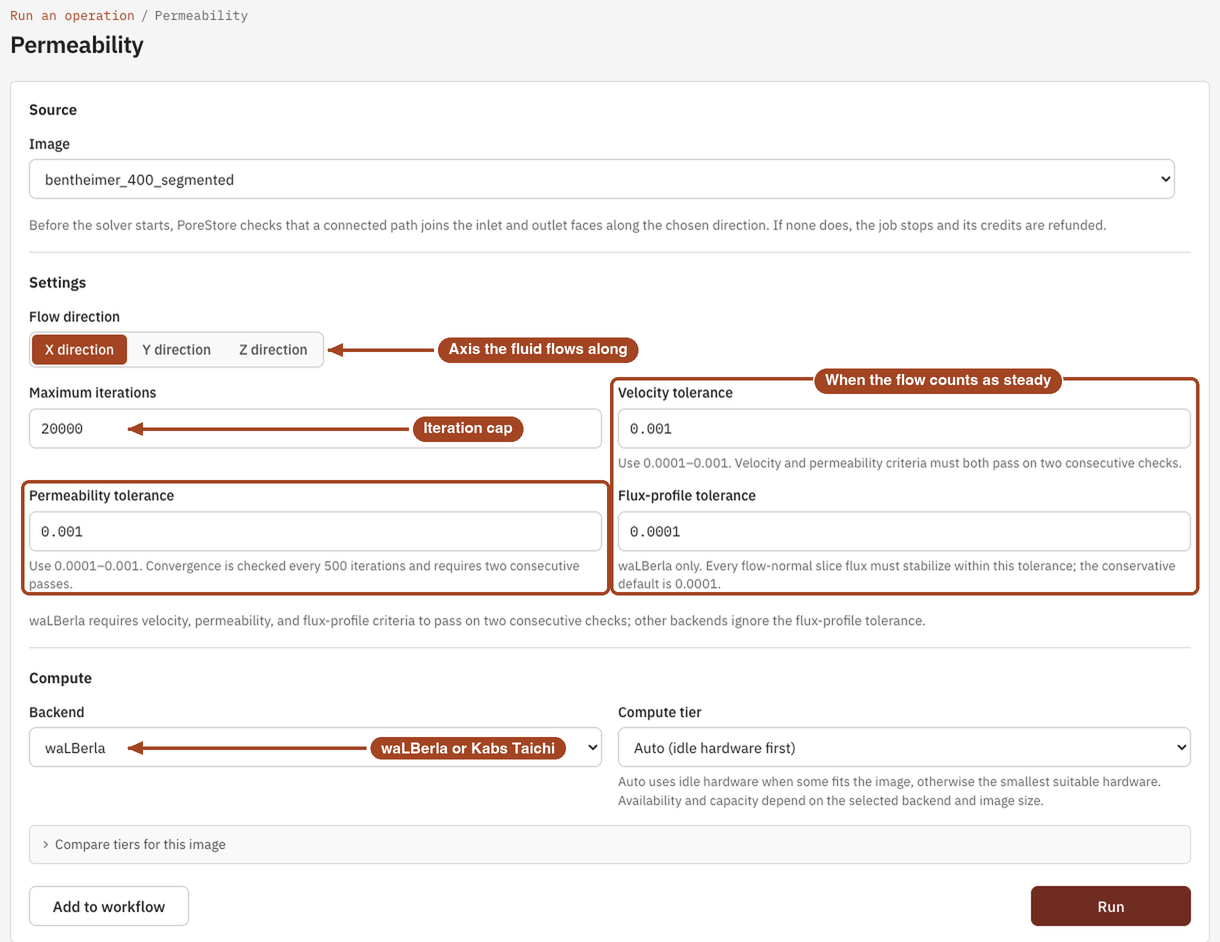This screenshot has height=942, width=1220.
Task: Open the Backend dropdown
Action: (315, 747)
